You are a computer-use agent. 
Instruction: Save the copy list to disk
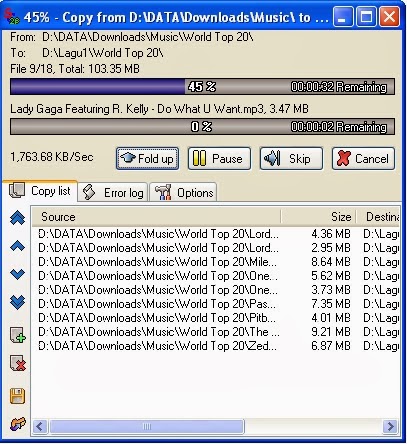coord(18,396)
